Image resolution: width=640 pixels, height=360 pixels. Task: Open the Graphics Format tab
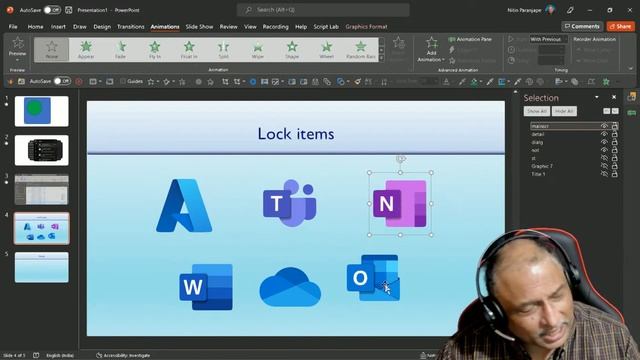[x=367, y=27]
